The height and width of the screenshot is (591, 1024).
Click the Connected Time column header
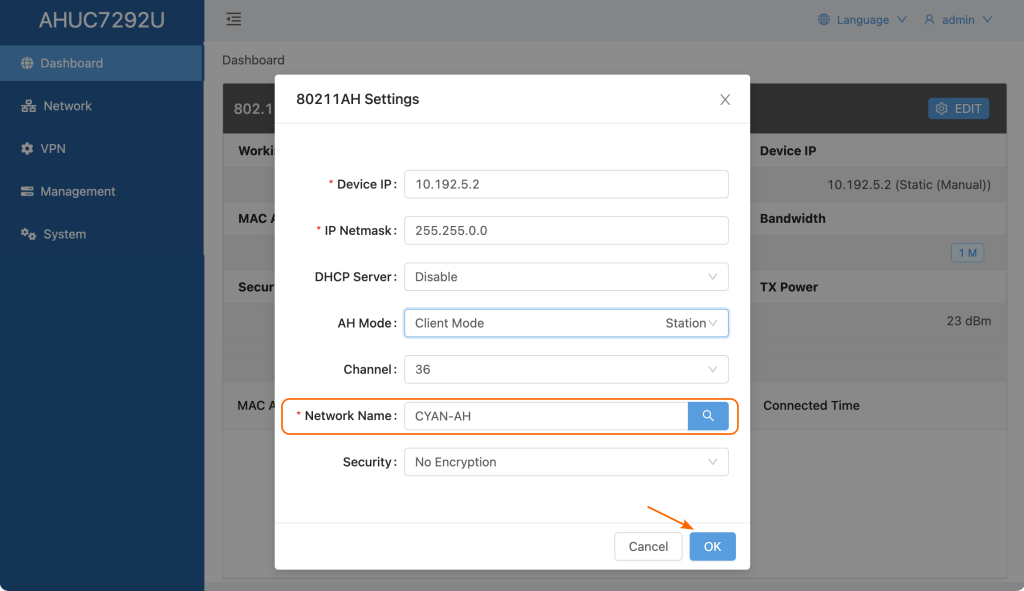coord(811,406)
